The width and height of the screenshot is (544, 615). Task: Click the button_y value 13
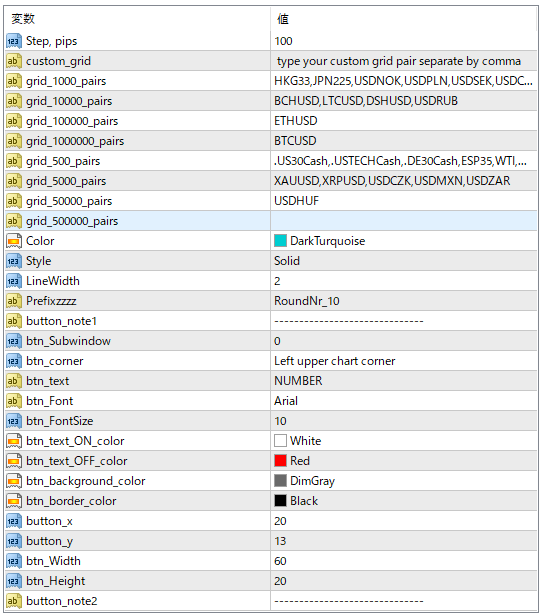pos(280,541)
